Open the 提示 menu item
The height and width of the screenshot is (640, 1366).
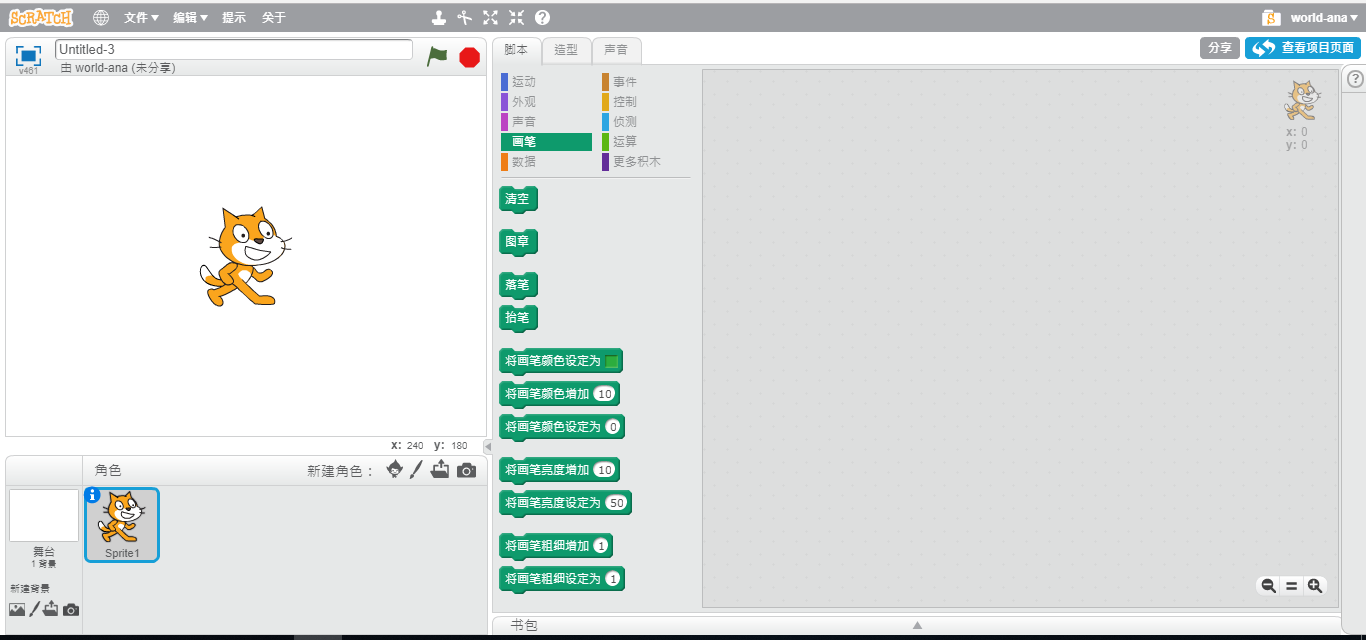point(234,17)
